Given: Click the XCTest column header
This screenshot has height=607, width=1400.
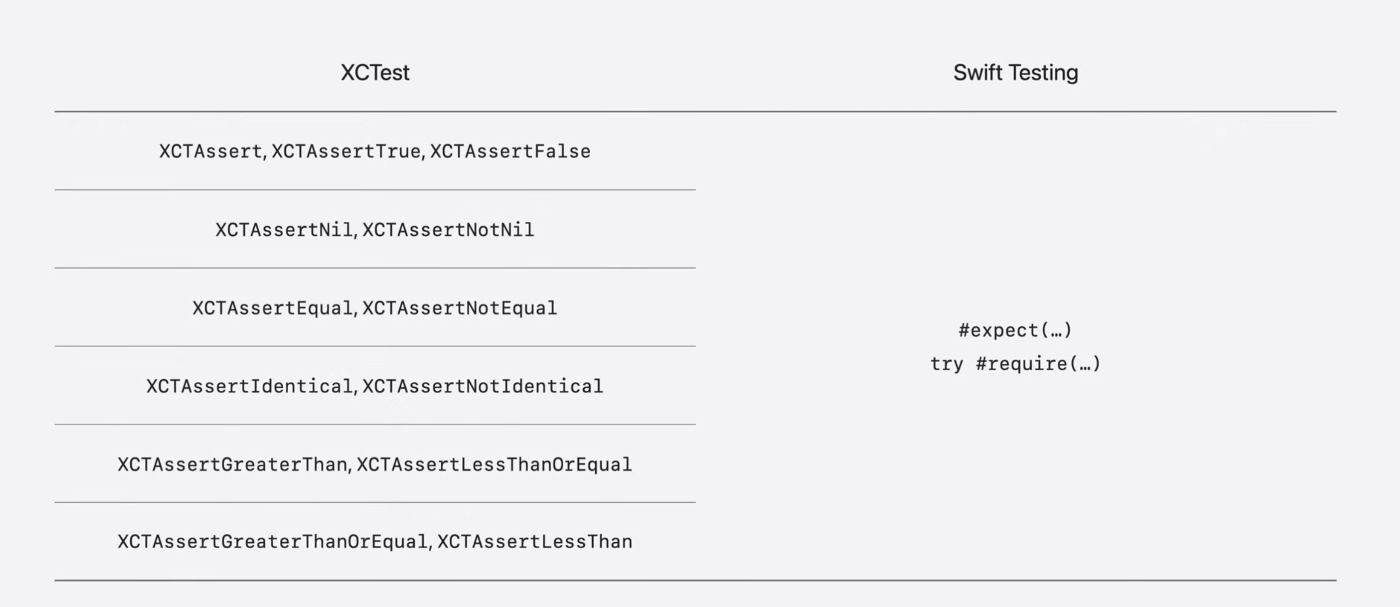Looking at the screenshot, I should [375, 73].
